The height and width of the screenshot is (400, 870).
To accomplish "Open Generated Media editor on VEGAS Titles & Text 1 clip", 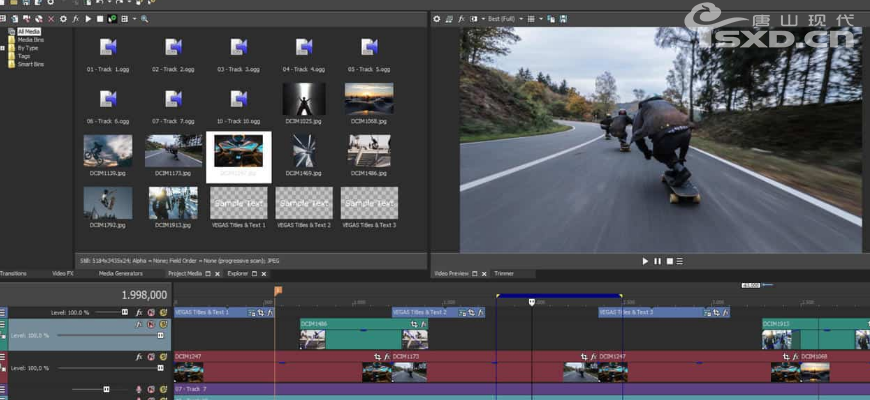I will 251,313.
